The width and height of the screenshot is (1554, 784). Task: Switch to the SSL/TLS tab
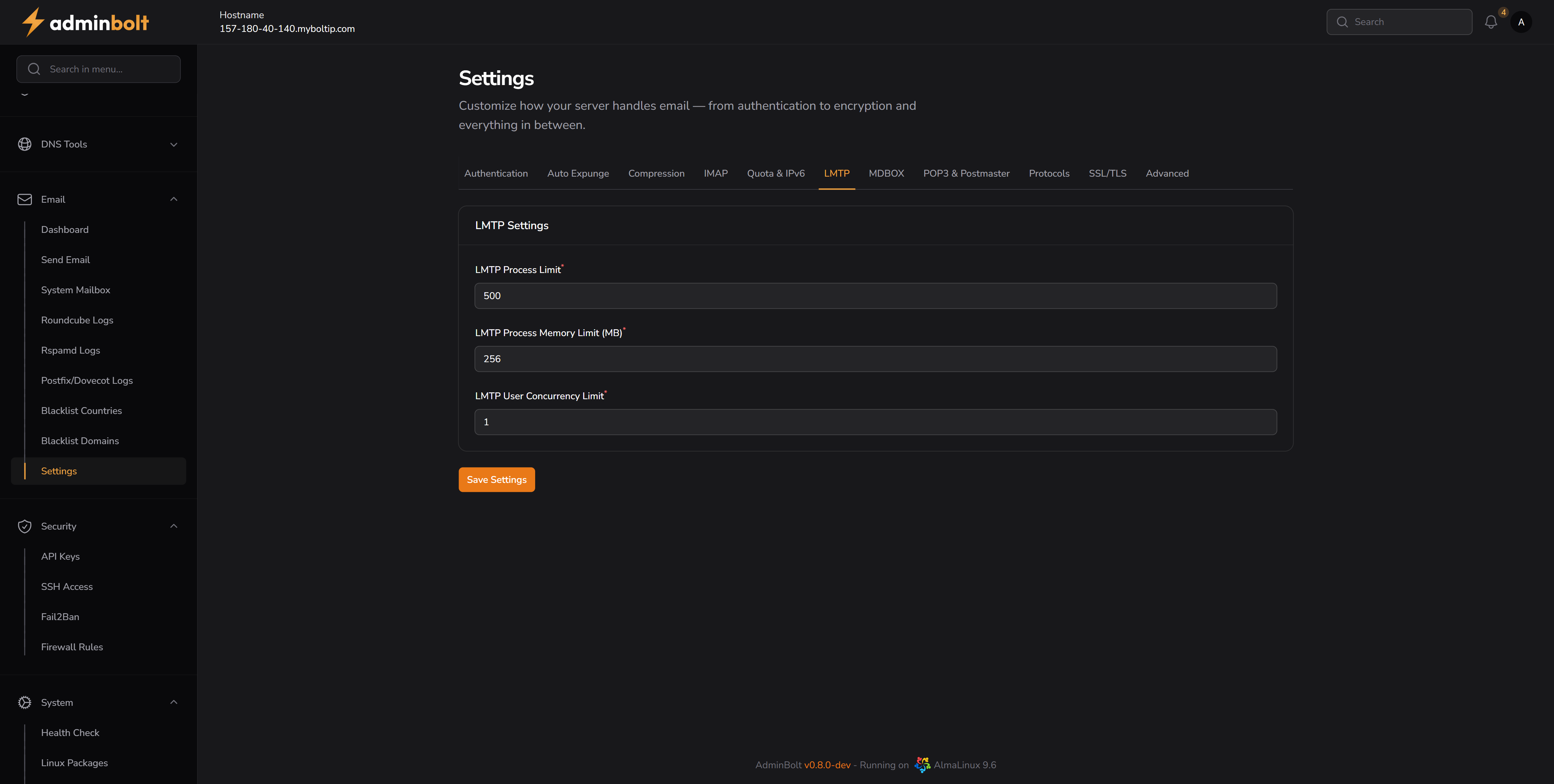1107,174
